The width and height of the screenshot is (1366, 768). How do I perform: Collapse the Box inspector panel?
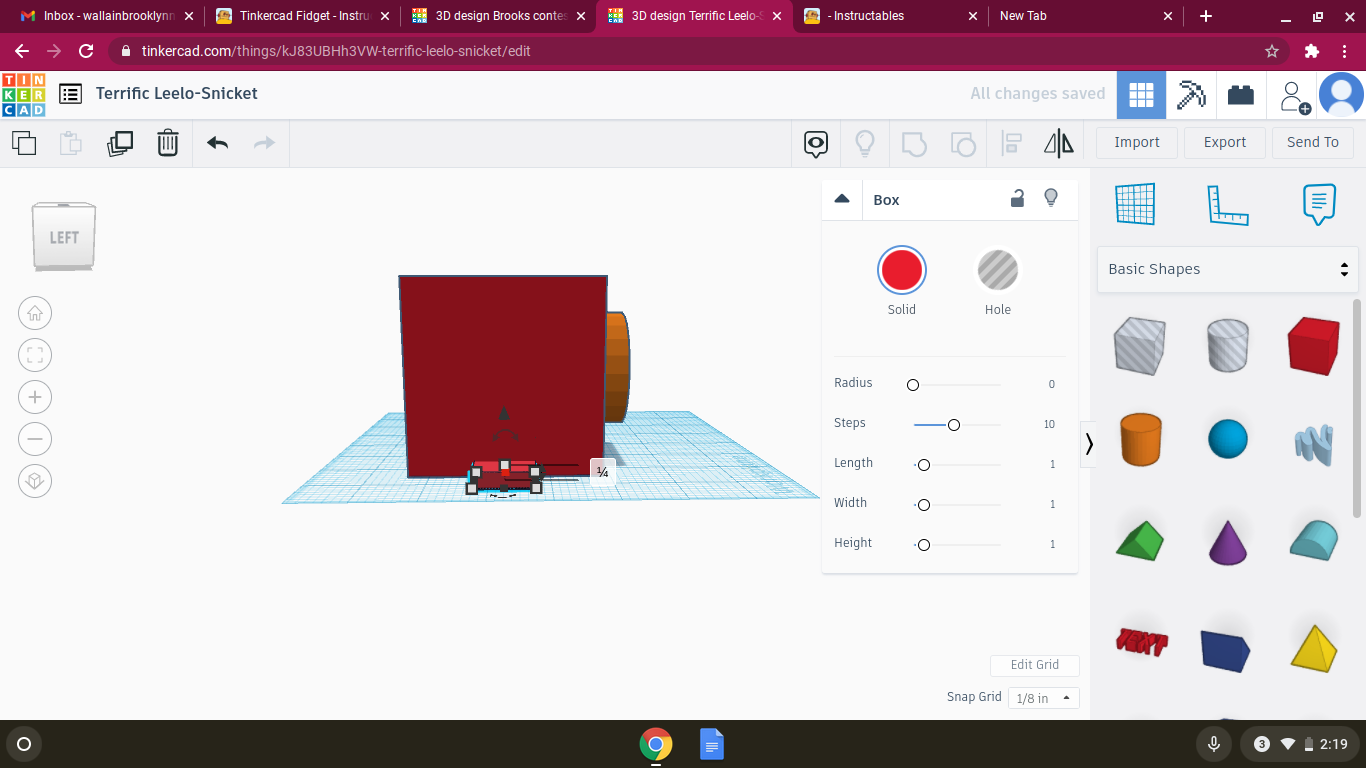click(842, 199)
